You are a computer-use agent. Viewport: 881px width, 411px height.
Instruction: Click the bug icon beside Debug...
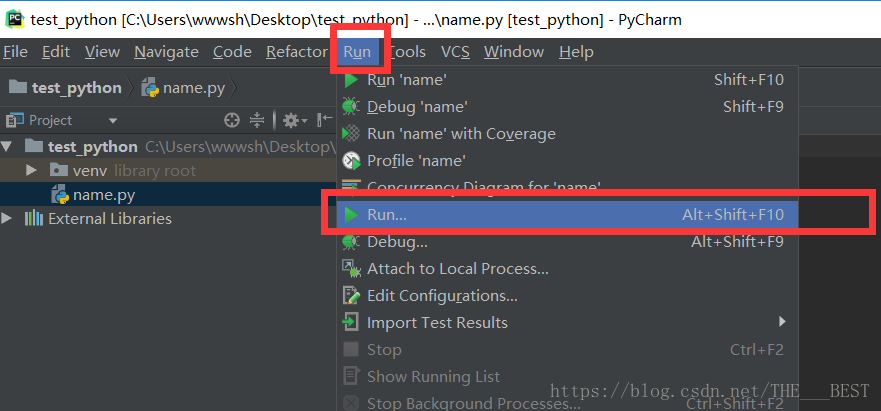click(x=351, y=242)
